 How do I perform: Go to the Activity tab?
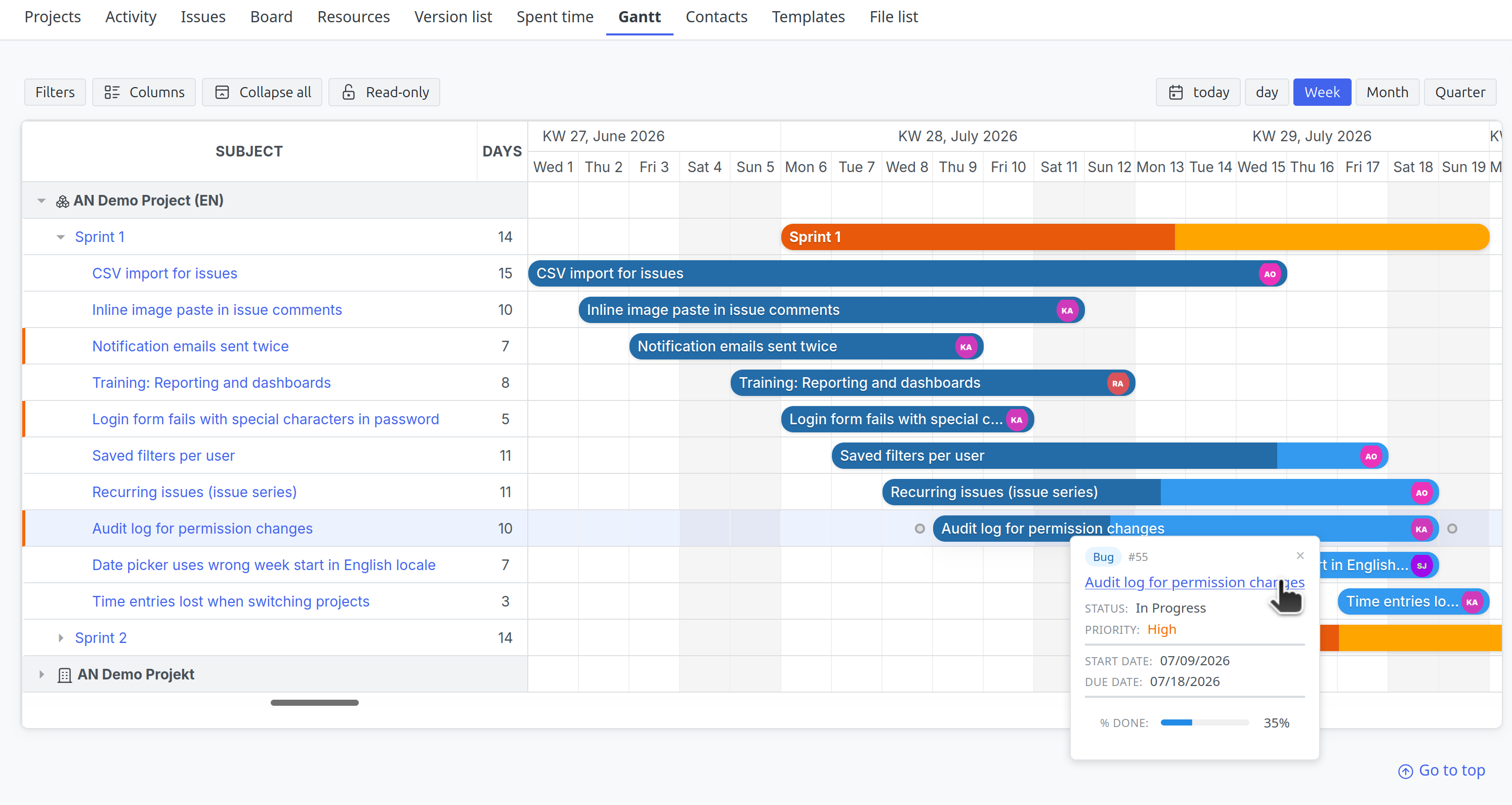click(x=131, y=17)
